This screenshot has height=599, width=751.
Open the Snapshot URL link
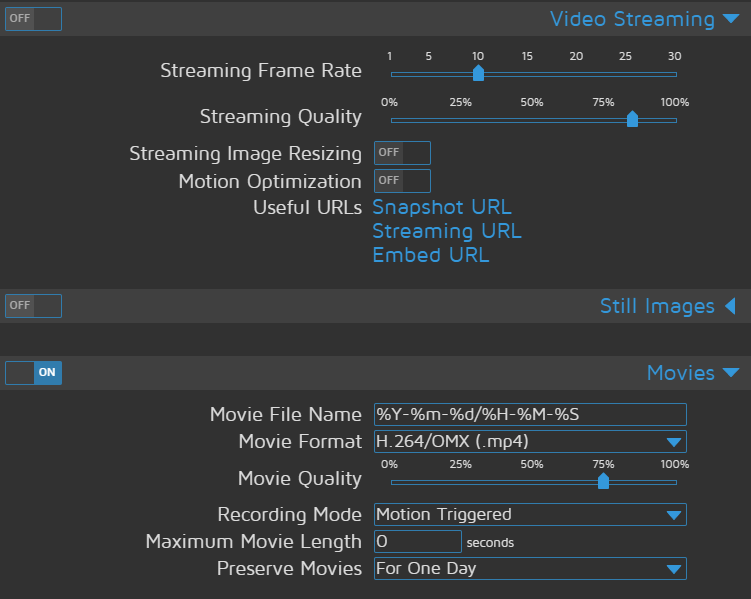click(x=442, y=207)
